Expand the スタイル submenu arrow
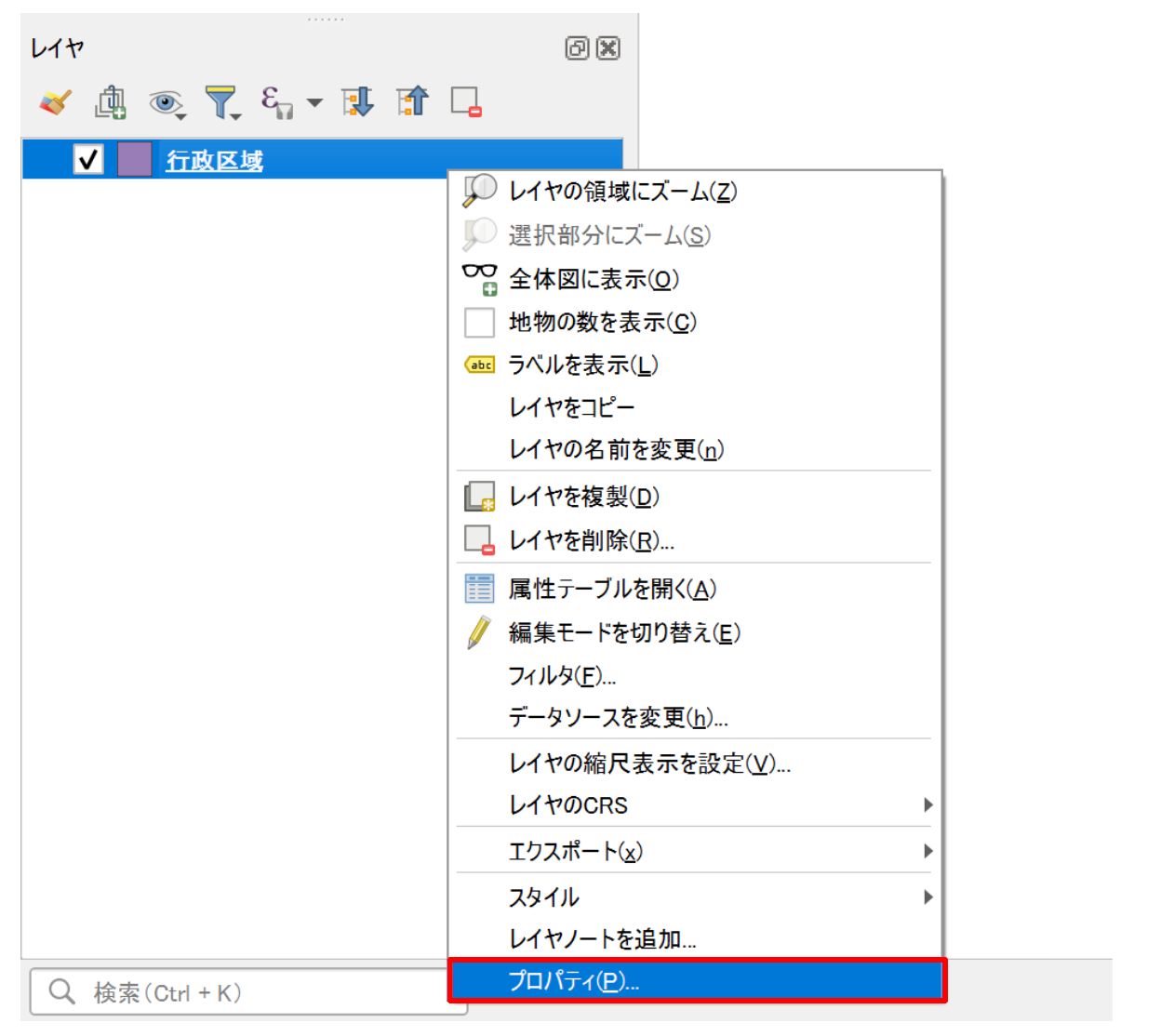 point(927,897)
